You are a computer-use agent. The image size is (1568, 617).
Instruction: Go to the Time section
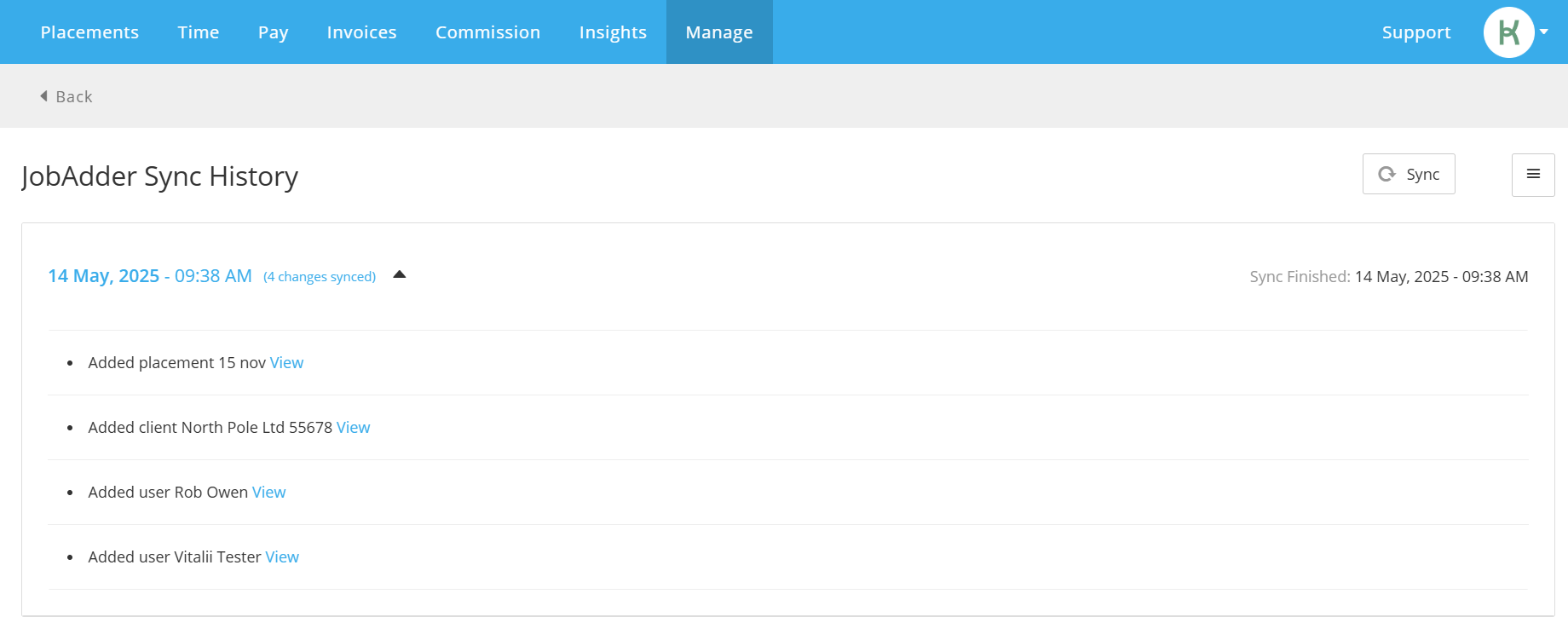[x=199, y=32]
